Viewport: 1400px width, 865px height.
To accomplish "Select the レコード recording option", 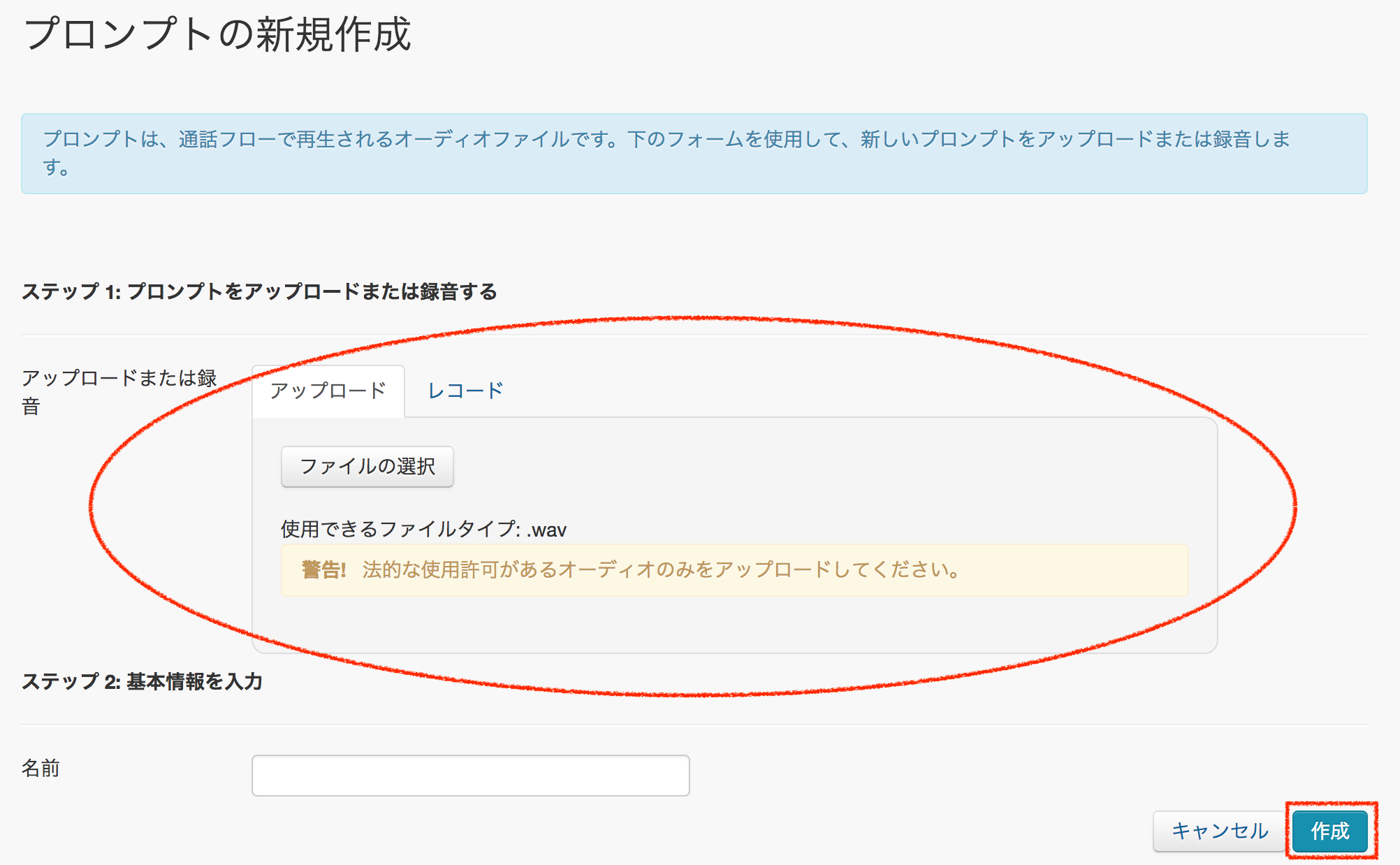I will coord(465,390).
